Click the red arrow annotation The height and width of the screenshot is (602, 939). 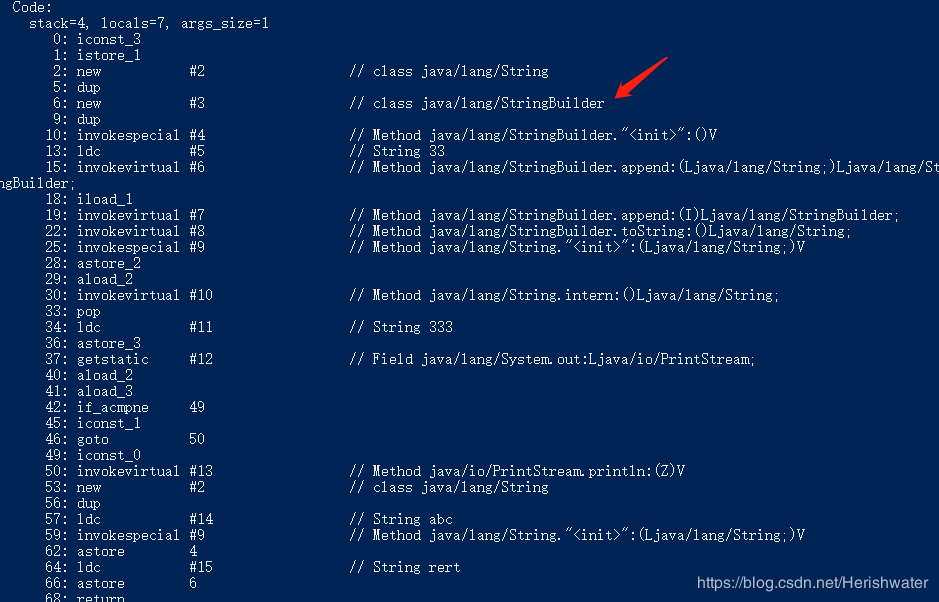point(641,77)
